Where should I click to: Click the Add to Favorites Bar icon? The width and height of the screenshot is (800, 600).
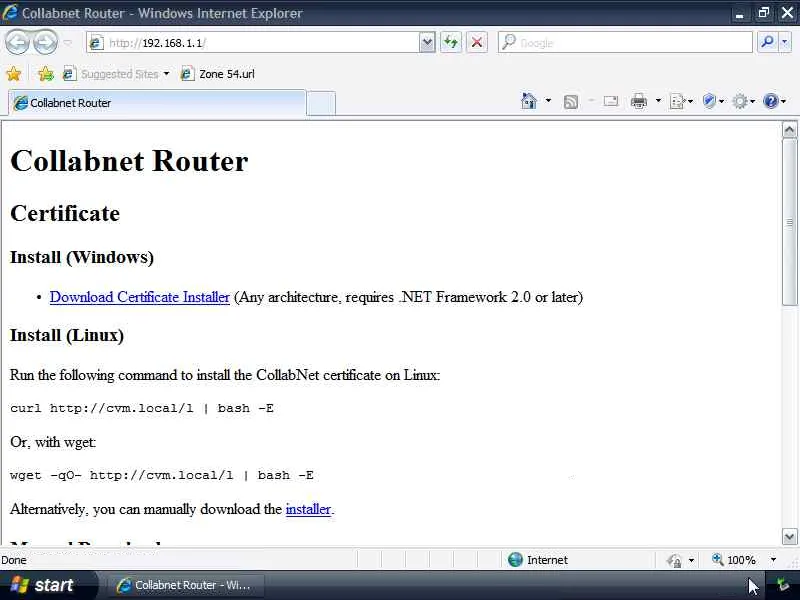(x=45, y=74)
